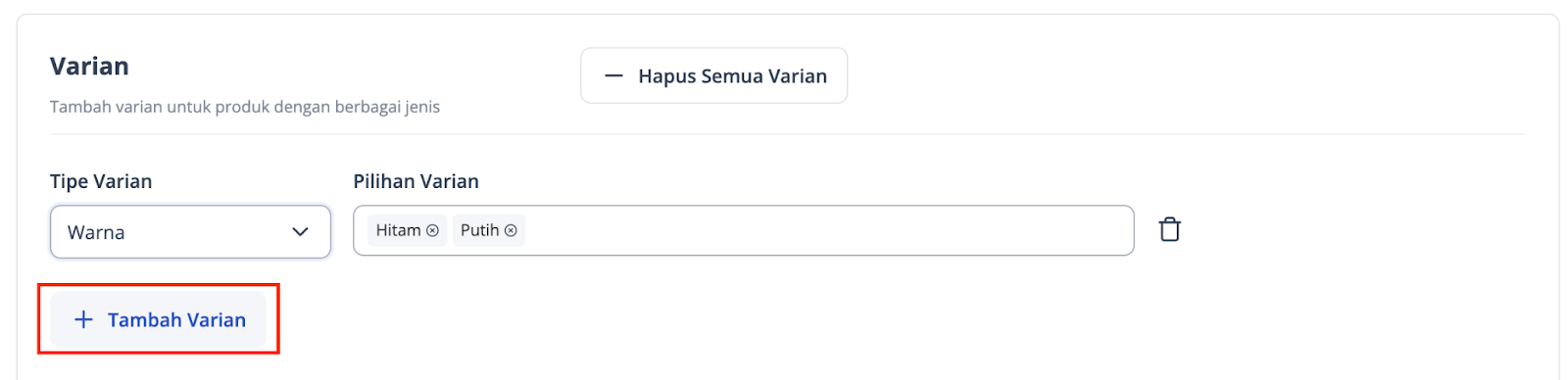Select the Putih variant chip

click(x=489, y=230)
